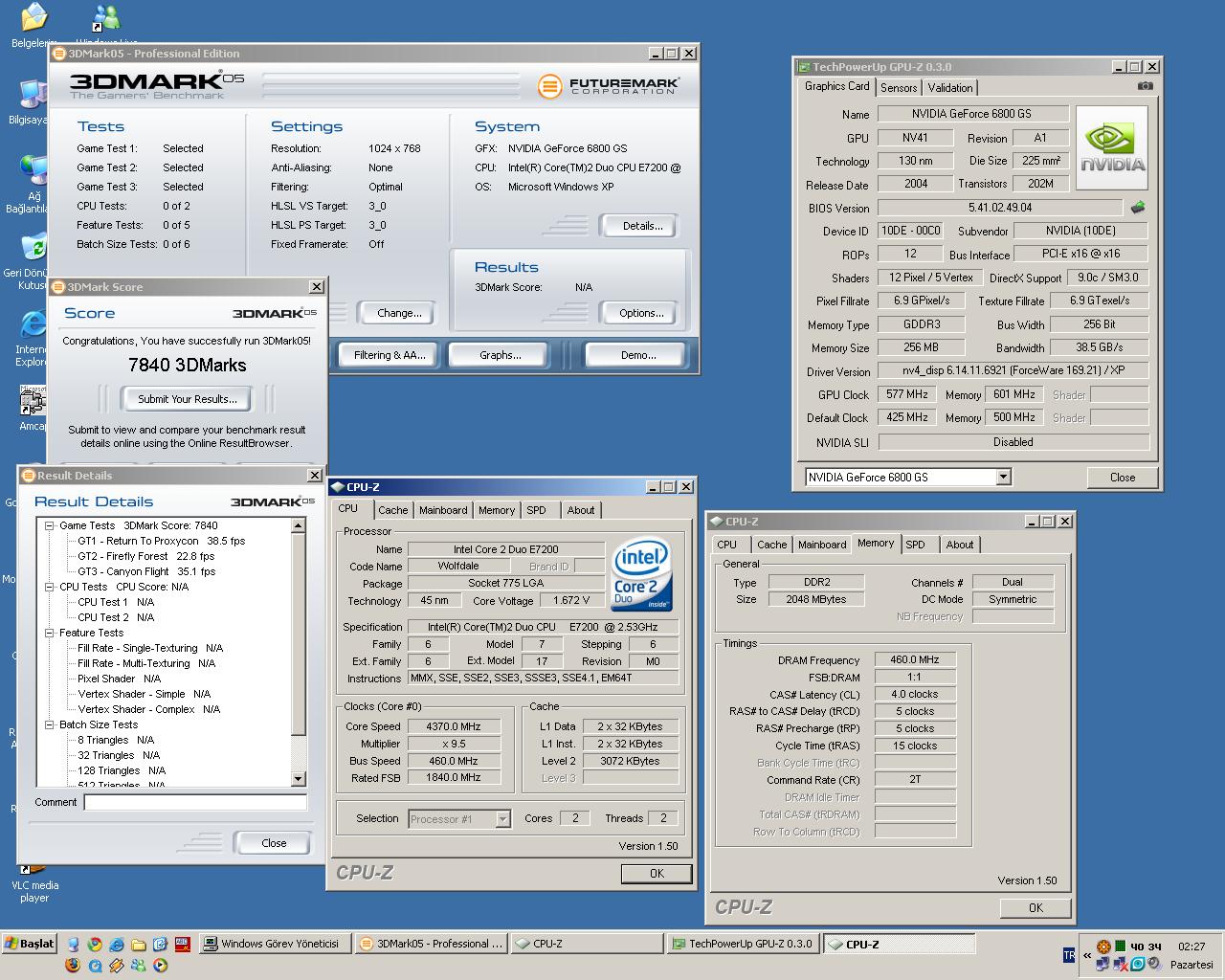
Task: Open the folder icon in quick launch
Action: click(x=139, y=944)
